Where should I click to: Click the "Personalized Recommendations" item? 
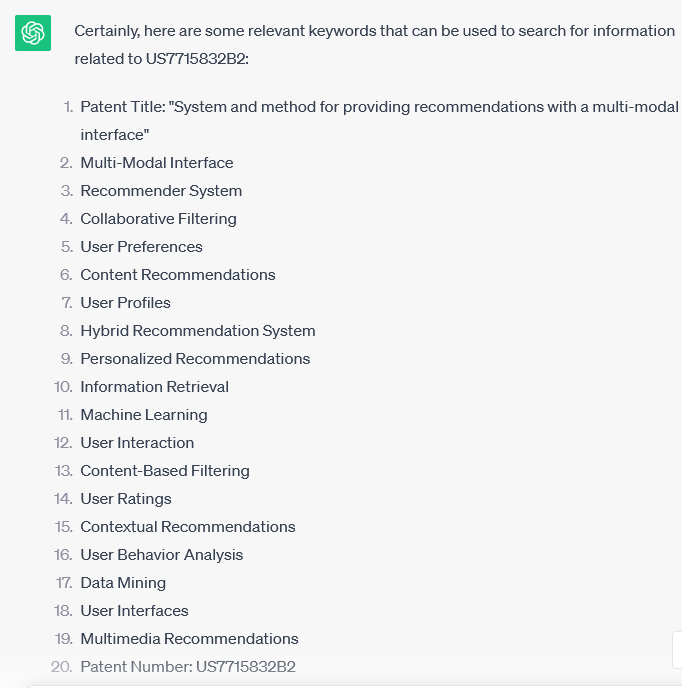[195, 359]
